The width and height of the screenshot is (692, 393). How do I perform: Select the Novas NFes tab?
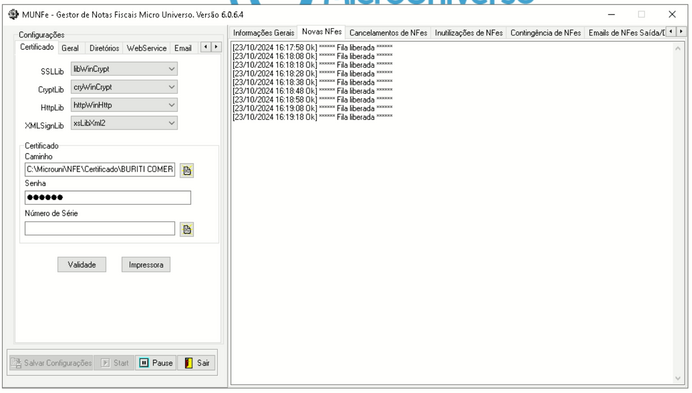pos(322,32)
